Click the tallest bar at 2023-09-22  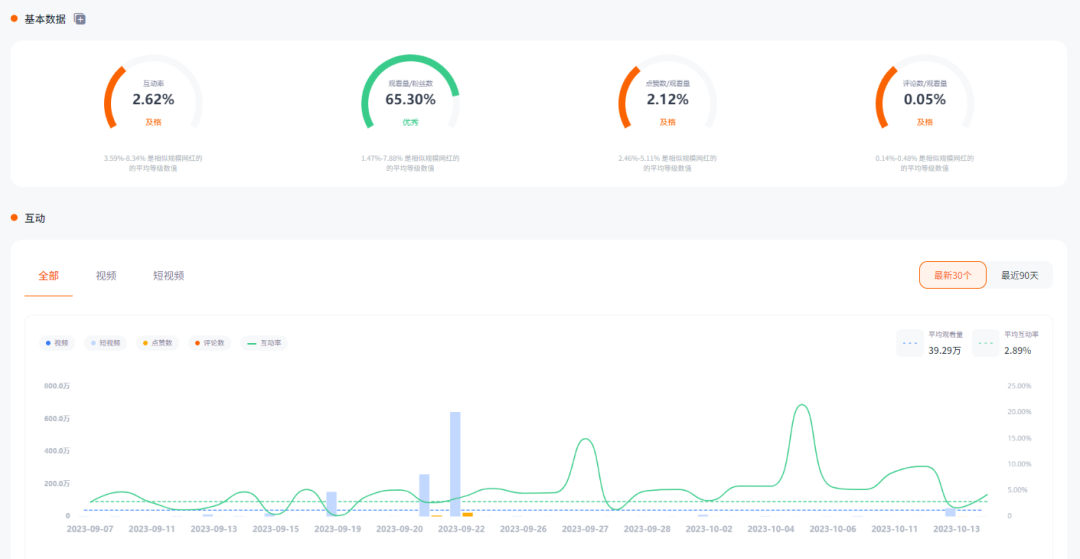[x=455, y=464]
